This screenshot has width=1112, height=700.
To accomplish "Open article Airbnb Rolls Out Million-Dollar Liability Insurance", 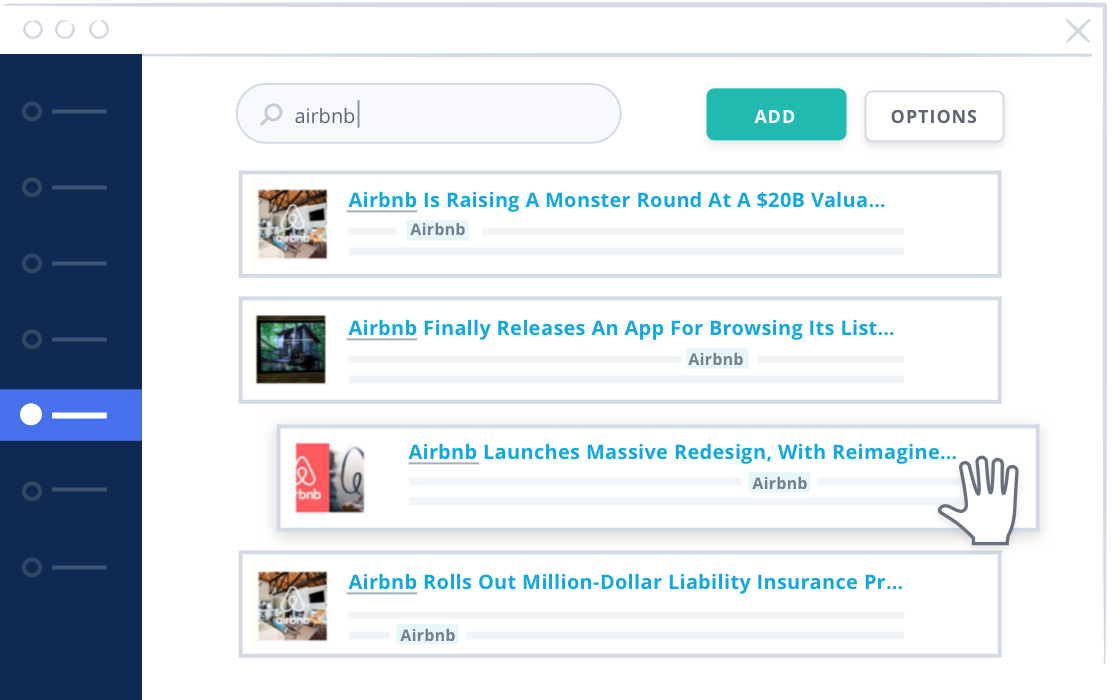I will (x=625, y=582).
